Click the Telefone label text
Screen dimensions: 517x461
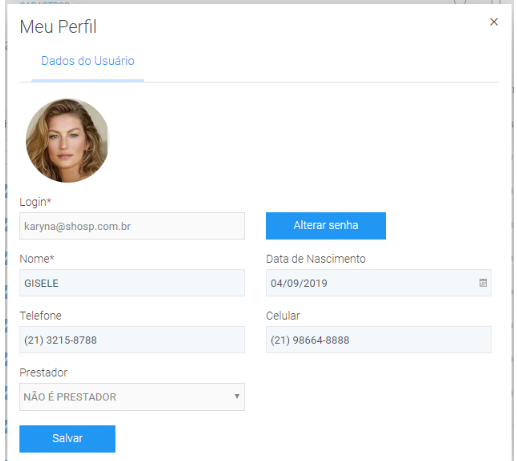[x=40, y=316]
